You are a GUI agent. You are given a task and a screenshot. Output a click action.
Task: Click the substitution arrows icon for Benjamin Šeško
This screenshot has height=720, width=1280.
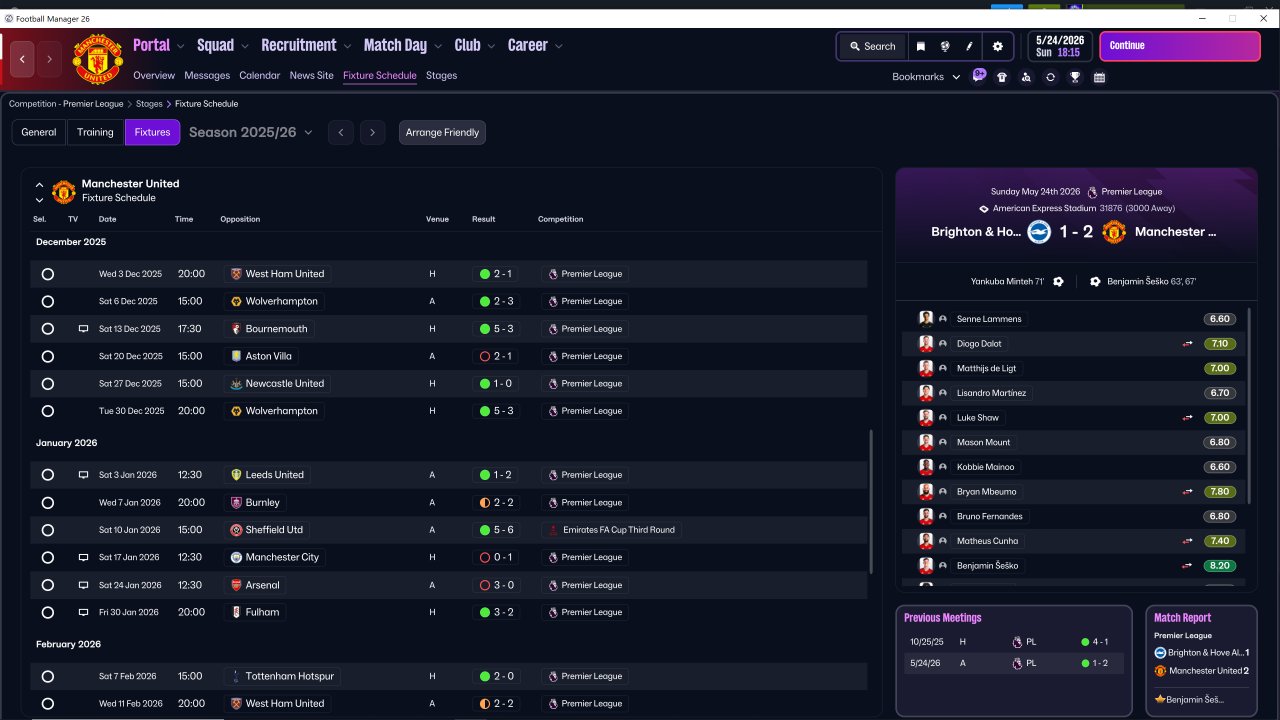click(x=1187, y=566)
